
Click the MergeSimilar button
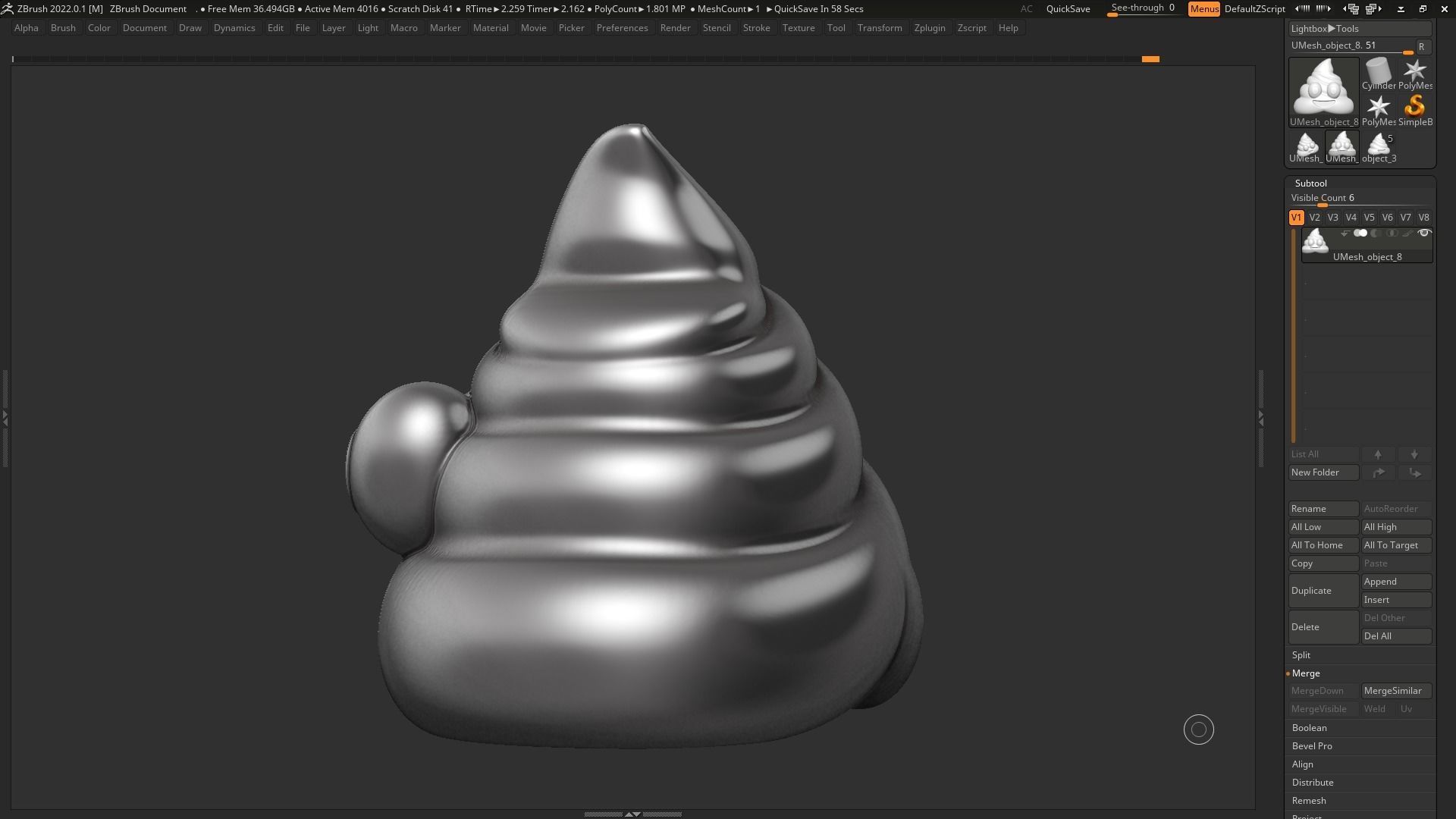[x=1397, y=691]
